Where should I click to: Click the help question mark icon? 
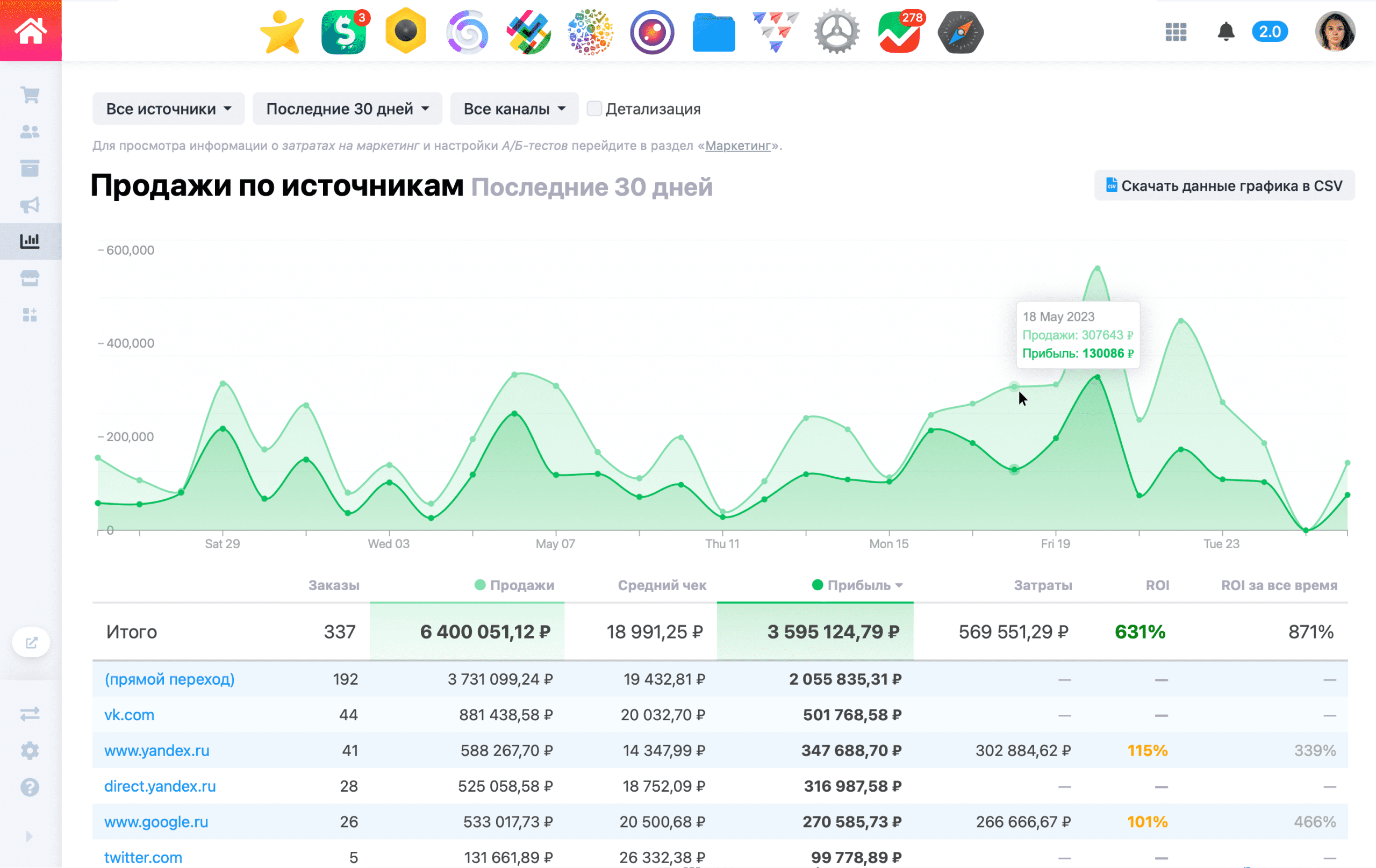pyautogui.click(x=30, y=787)
